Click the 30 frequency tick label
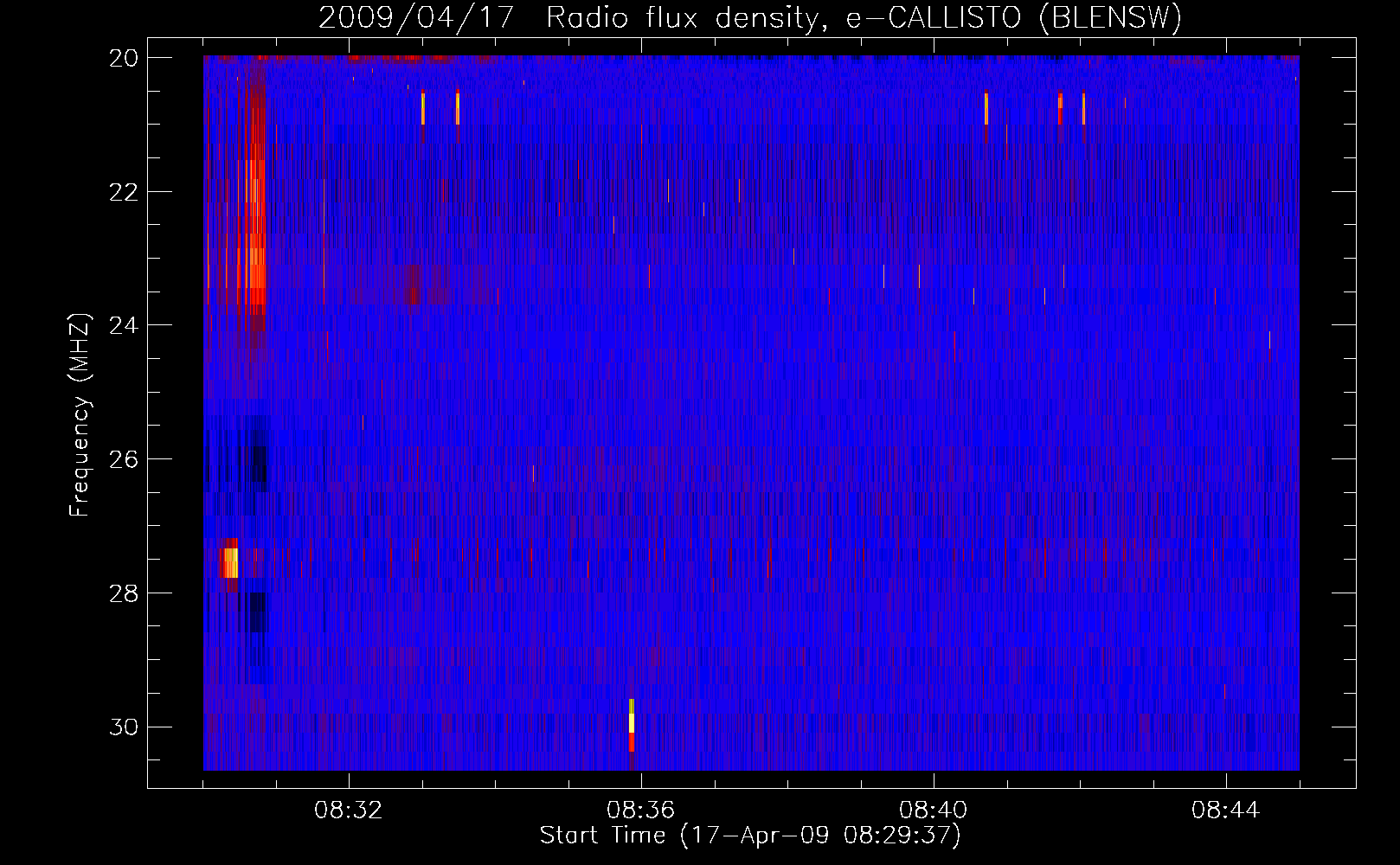The height and width of the screenshot is (865, 1400). point(124,727)
